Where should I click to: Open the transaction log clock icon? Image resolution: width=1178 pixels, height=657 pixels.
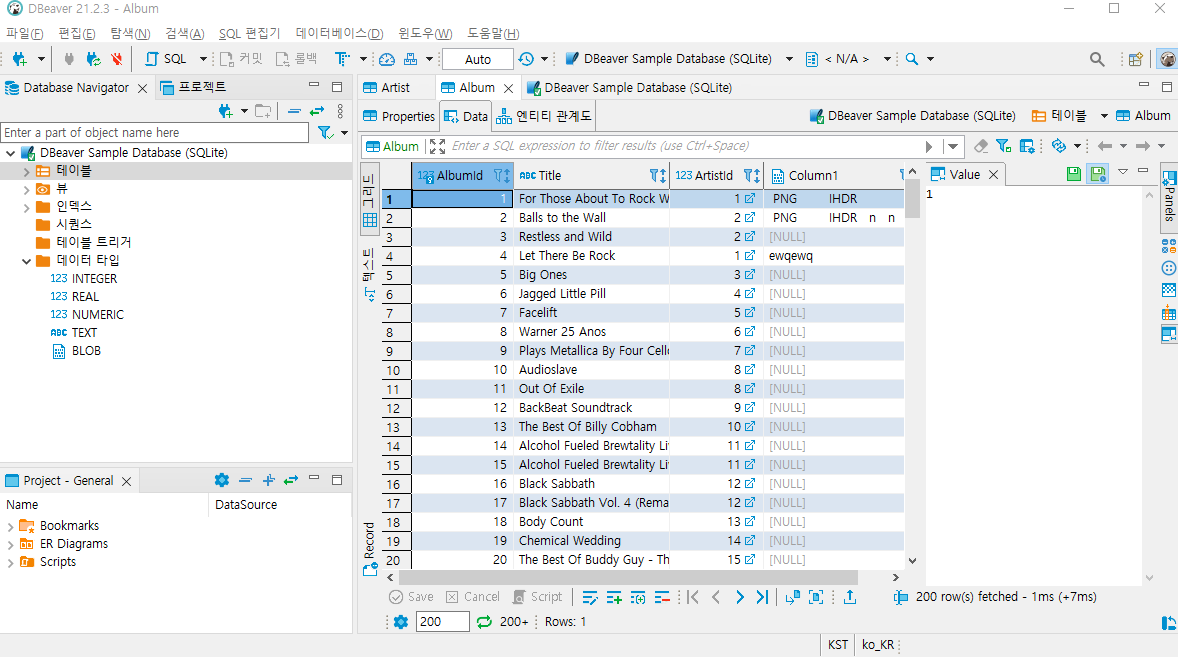527,59
